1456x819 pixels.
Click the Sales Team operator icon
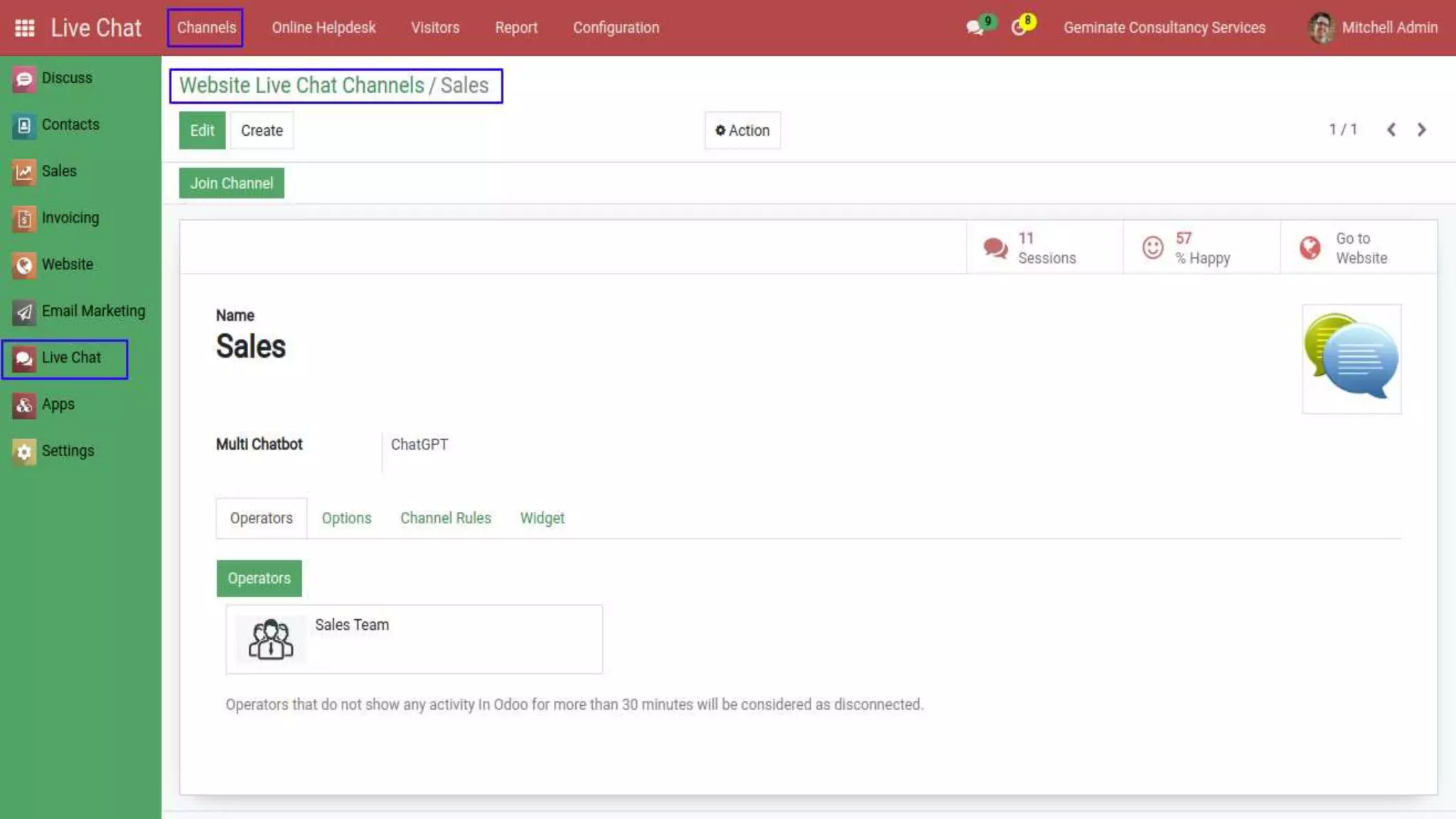(x=270, y=639)
